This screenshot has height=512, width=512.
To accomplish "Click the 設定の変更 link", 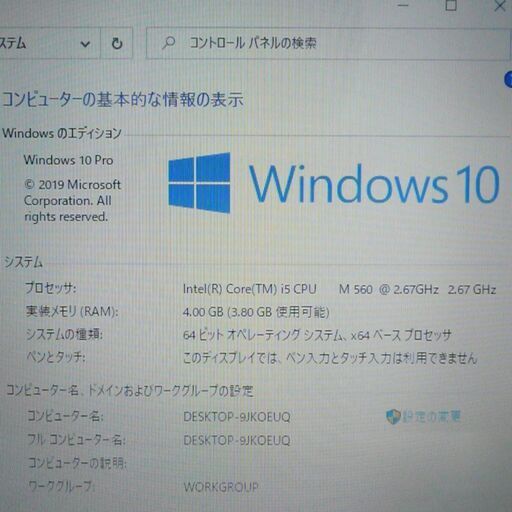I will (431, 416).
